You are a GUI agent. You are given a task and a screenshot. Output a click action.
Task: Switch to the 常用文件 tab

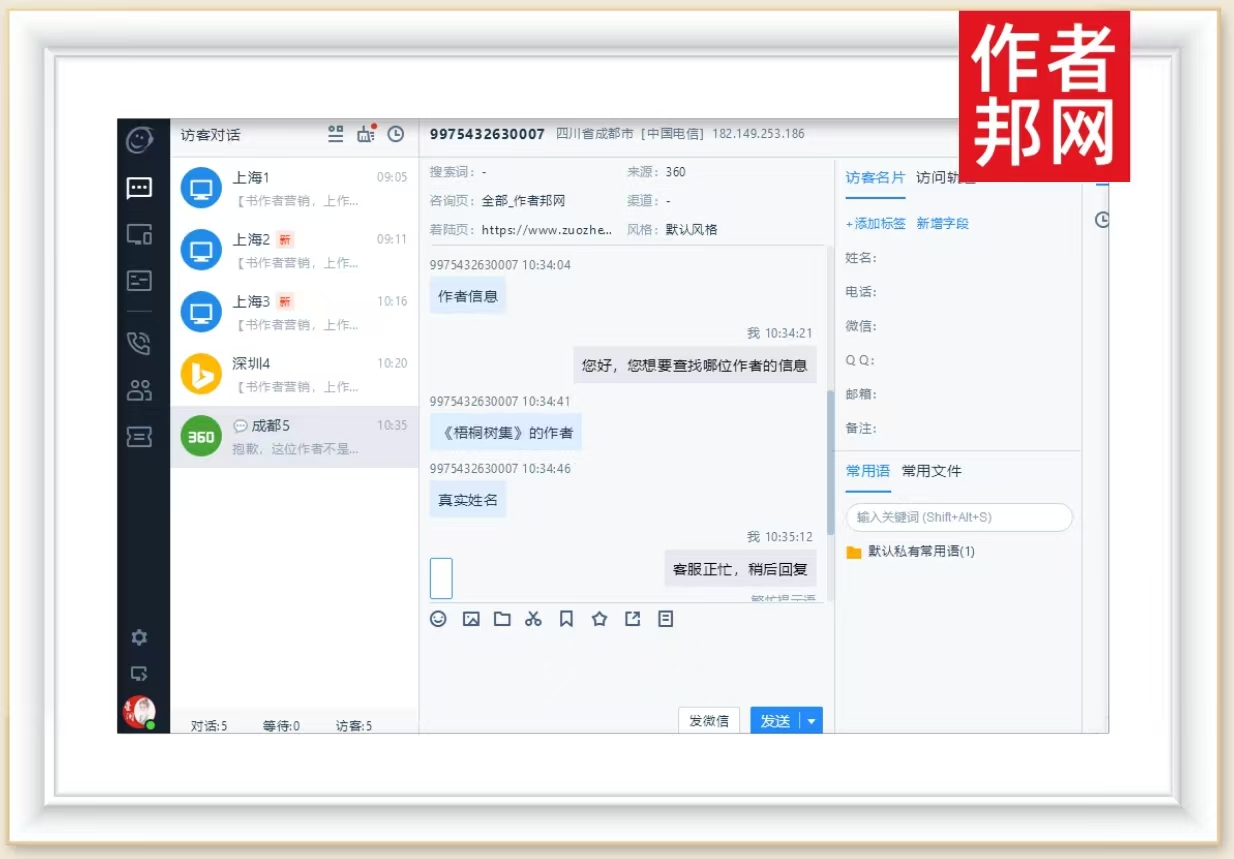(931, 471)
